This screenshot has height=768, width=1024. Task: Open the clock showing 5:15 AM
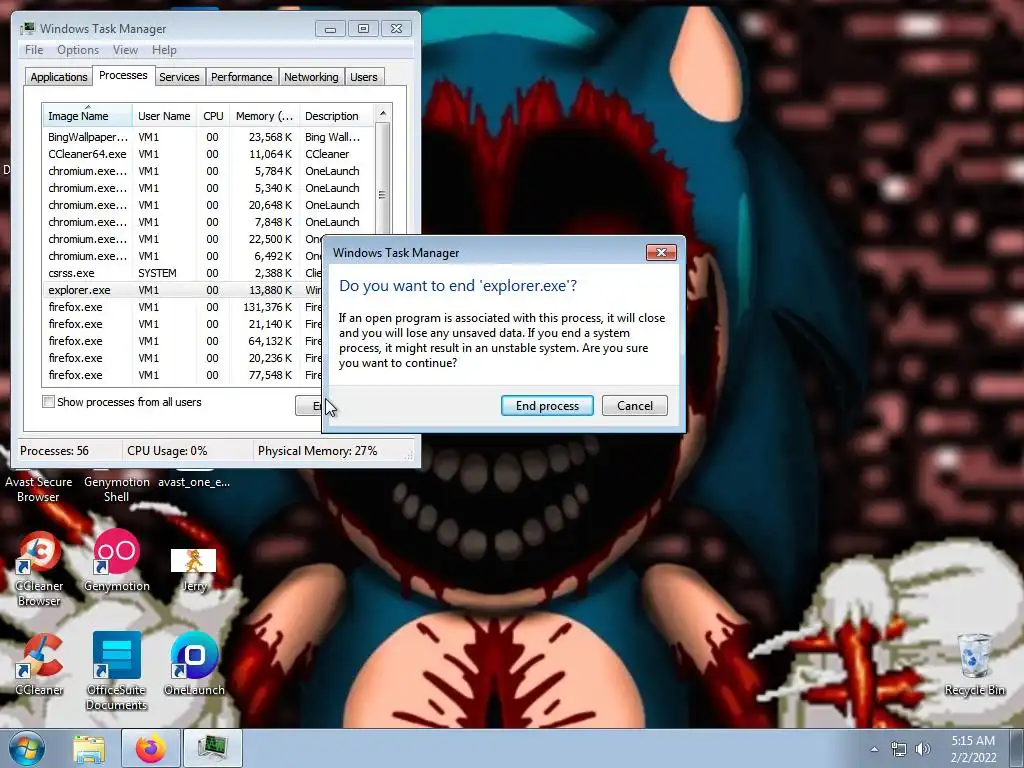973,749
